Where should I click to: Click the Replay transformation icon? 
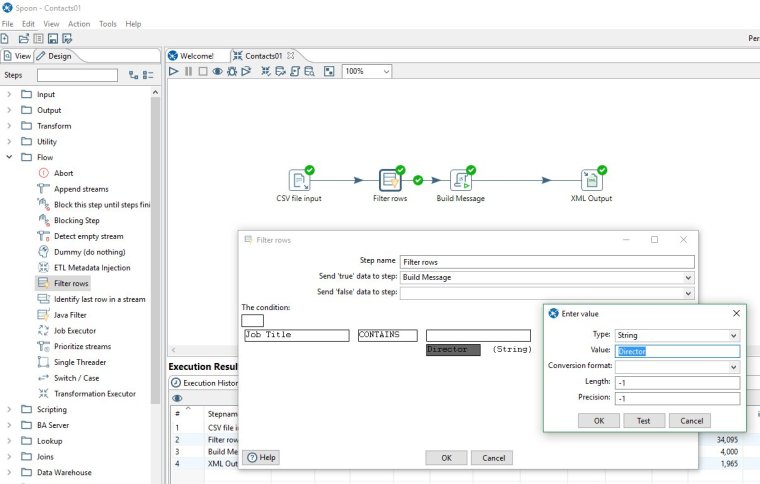(246, 71)
